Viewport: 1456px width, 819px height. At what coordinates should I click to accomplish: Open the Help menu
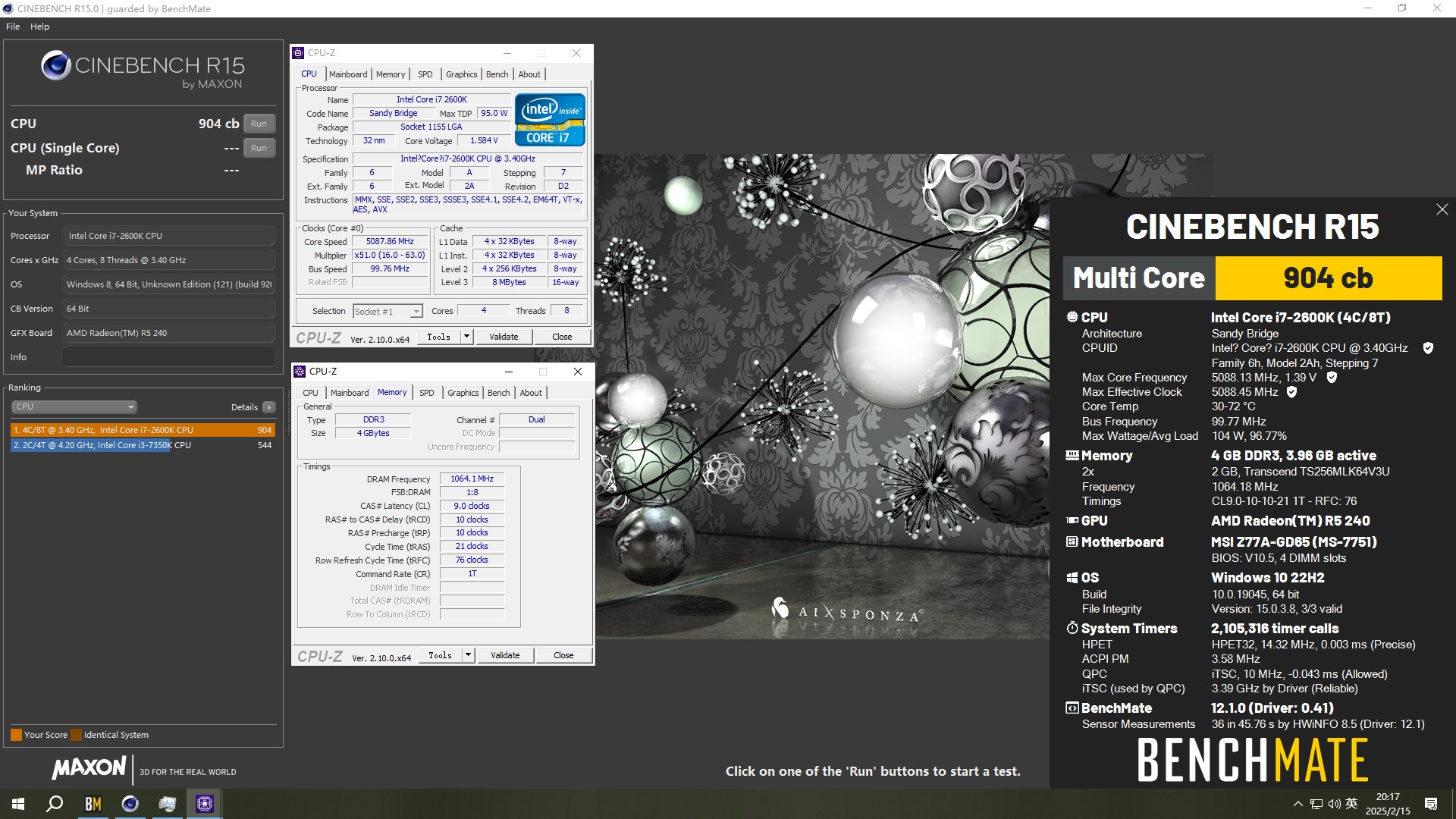point(39,27)
